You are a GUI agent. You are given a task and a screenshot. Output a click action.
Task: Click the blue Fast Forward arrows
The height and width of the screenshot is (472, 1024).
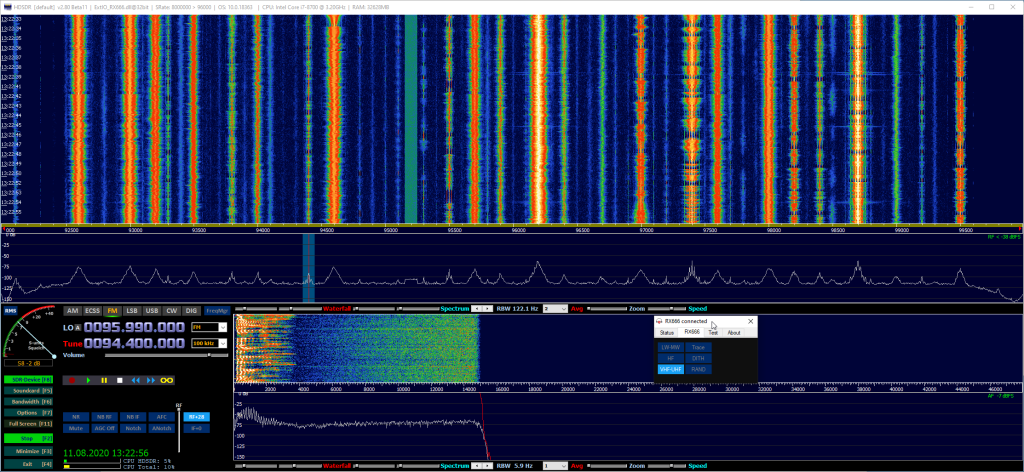point(152,380)
